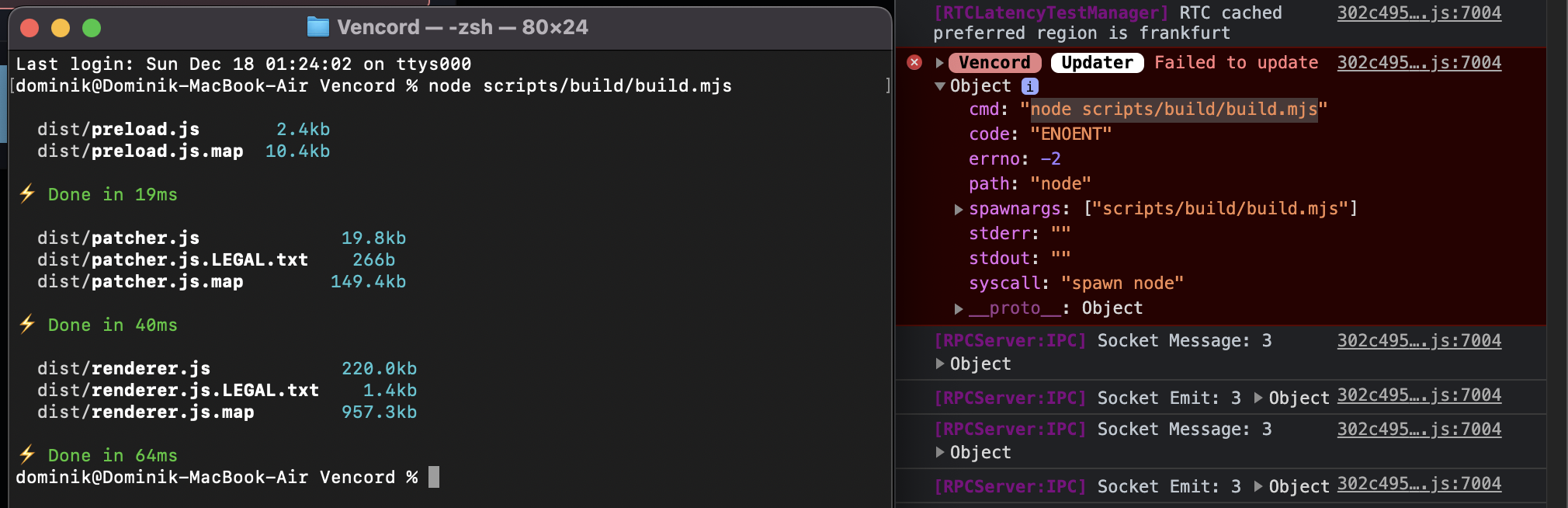The image size is (1568, 508).
Task: Click the stdout empty string value
Action: pos(1060,257)
